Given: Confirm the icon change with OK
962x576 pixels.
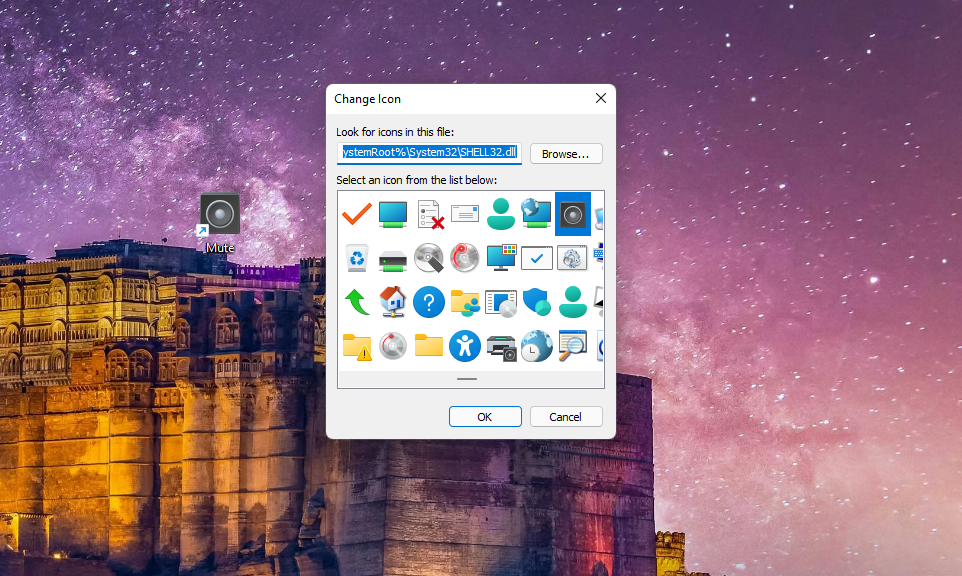Looking at the screenshot, I should tap(485, 416).
